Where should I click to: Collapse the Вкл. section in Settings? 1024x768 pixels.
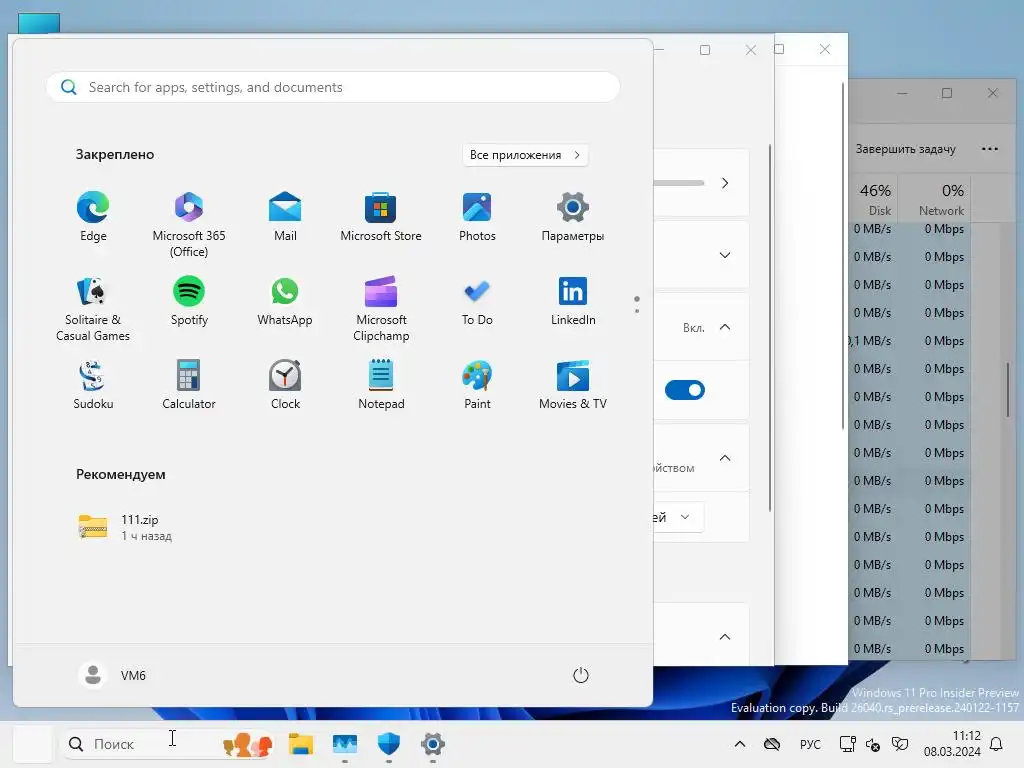[725, 327]
